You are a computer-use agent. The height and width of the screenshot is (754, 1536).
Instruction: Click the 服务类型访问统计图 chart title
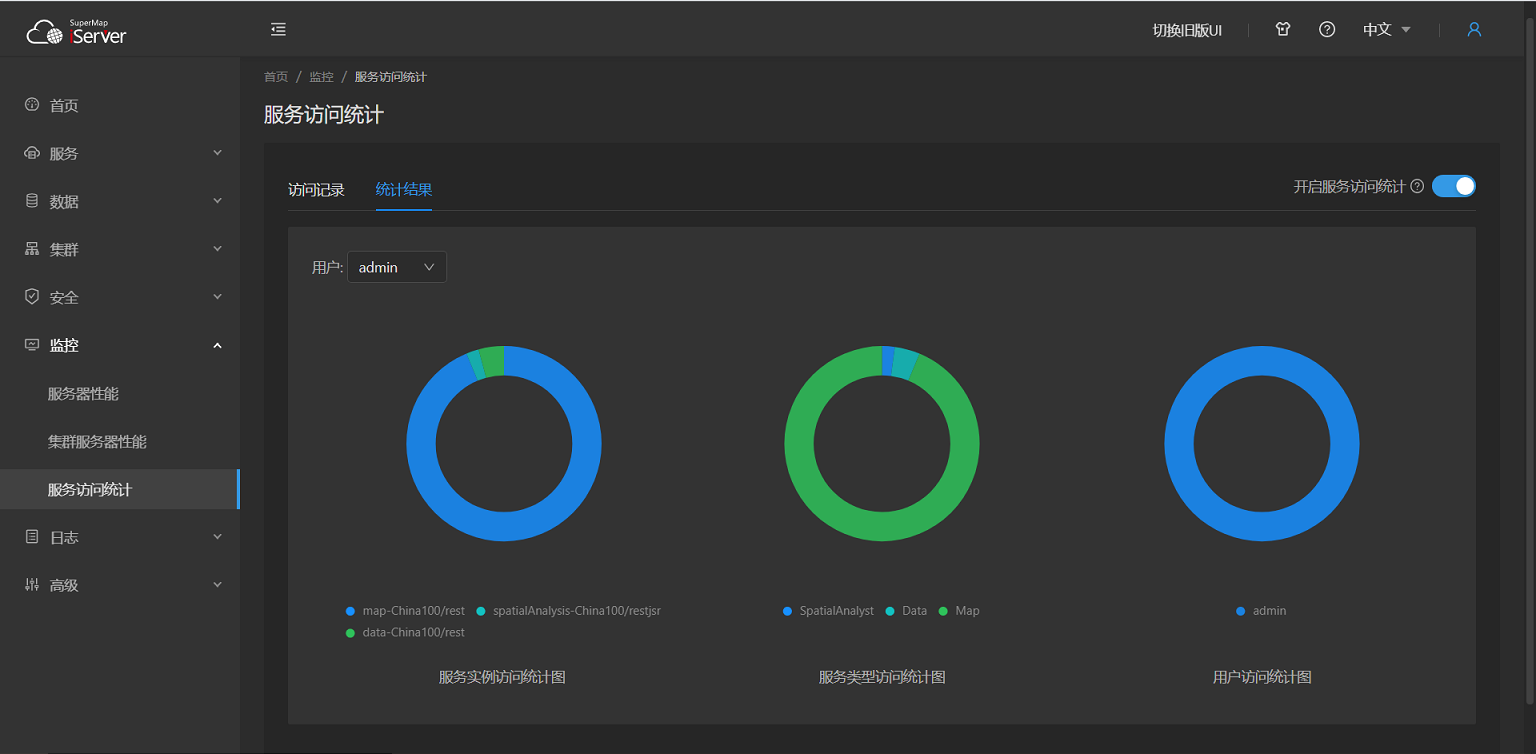[882, 677]
